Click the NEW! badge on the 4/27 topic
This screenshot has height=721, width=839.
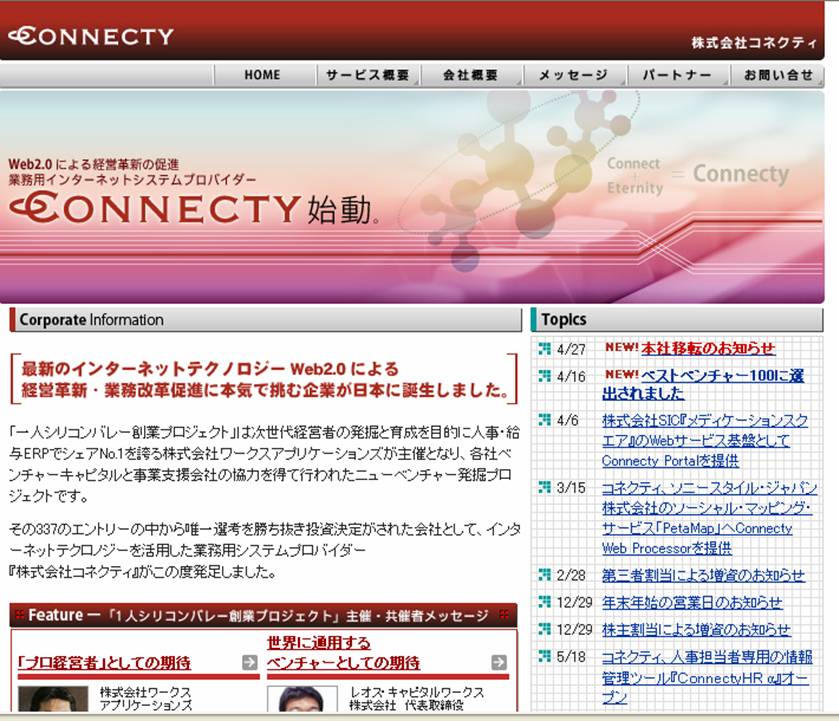622,347
